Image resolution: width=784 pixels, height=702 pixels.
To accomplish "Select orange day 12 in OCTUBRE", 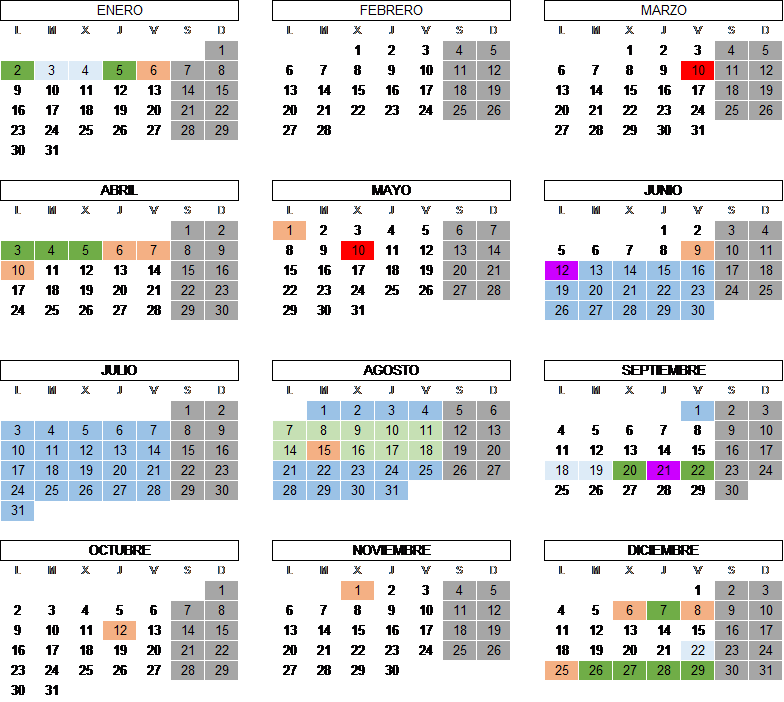I will pos(120,630).
